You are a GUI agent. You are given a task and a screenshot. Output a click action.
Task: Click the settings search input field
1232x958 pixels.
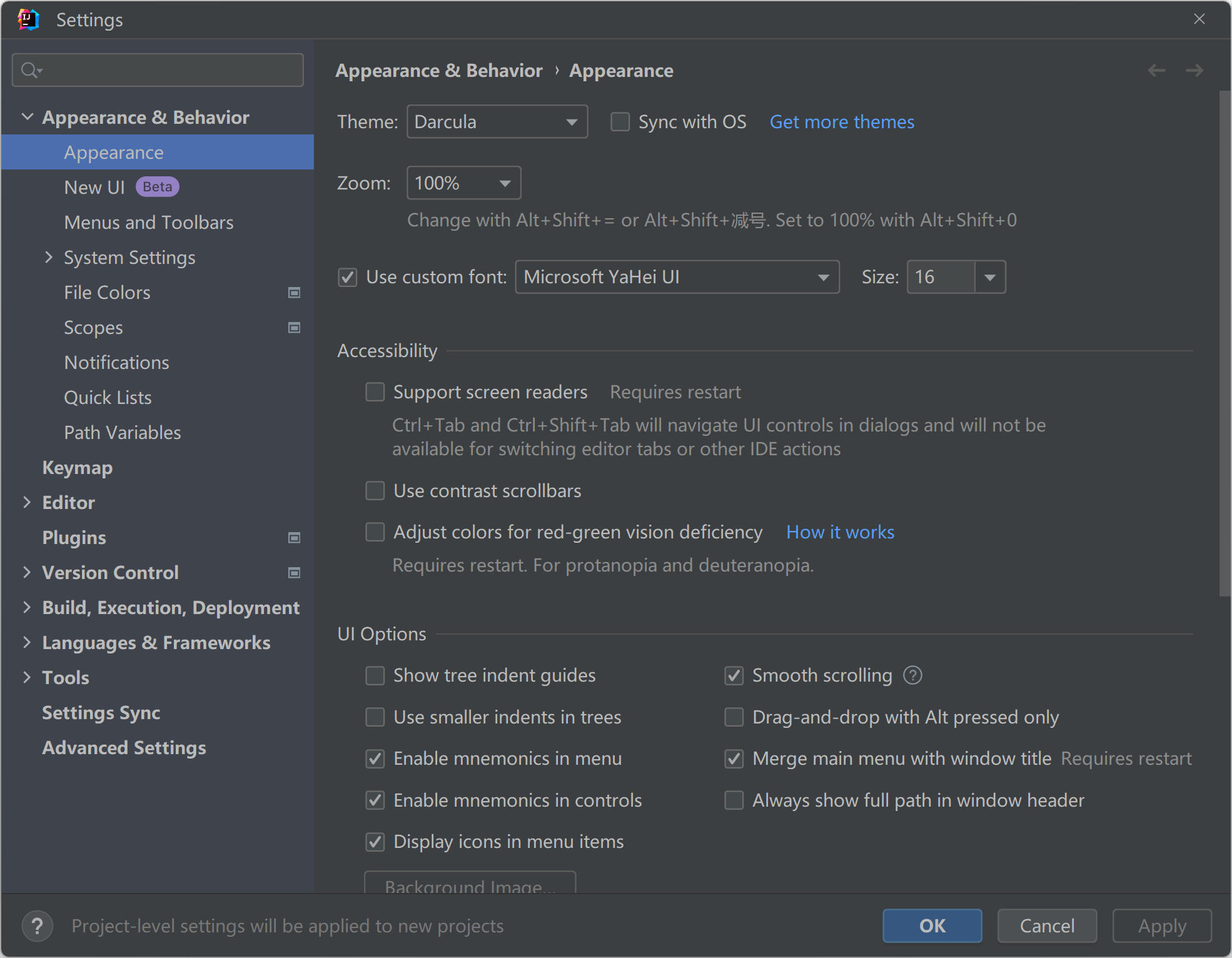click(158, 70)
